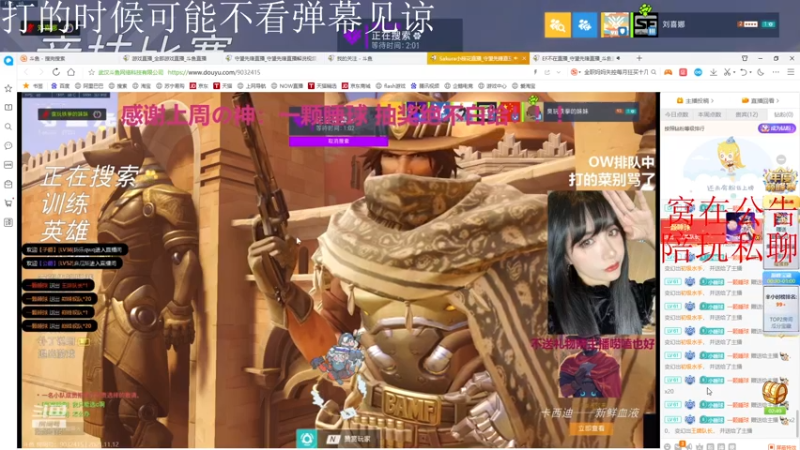The width and height of the screenshot is (800, 450).
Task: Click the browser home icon
Action: click(x=71, y=72)
